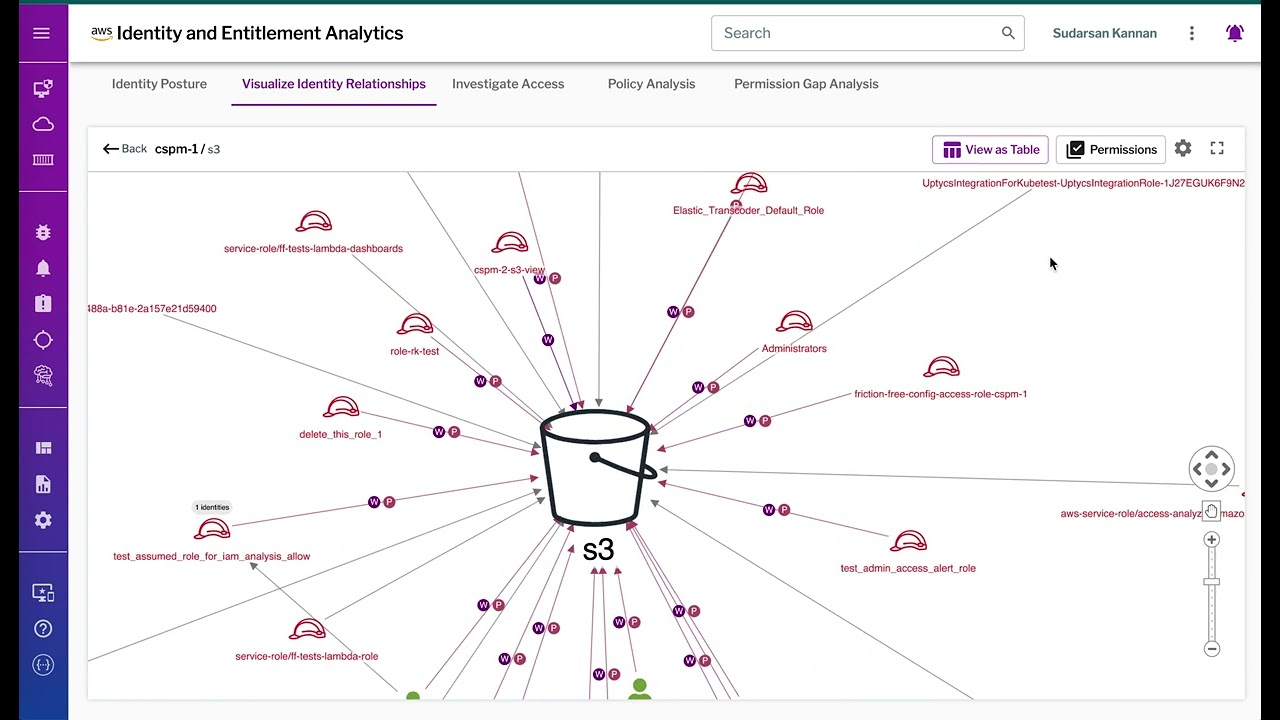Viewport: 1280px width, 720px height.
Task: Click the devices monitor icon in the sidebar
Action: coord(43,89)
